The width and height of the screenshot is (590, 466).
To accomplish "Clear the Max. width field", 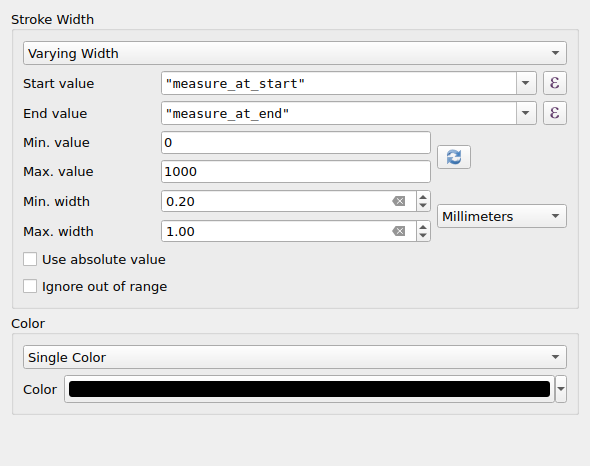I will coord(399,231).
